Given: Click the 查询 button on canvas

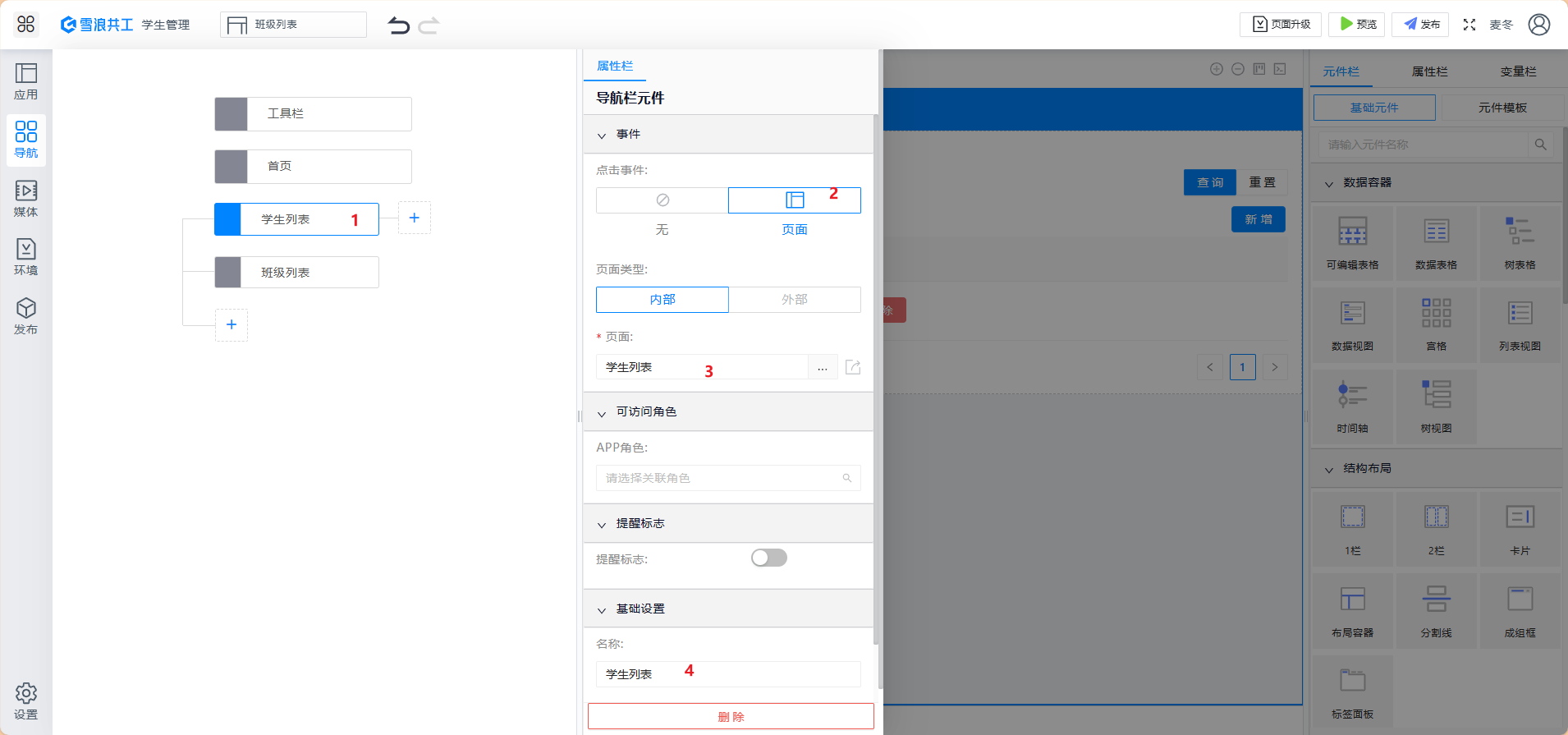Looking at the screenshot, I should [1210, 182].
